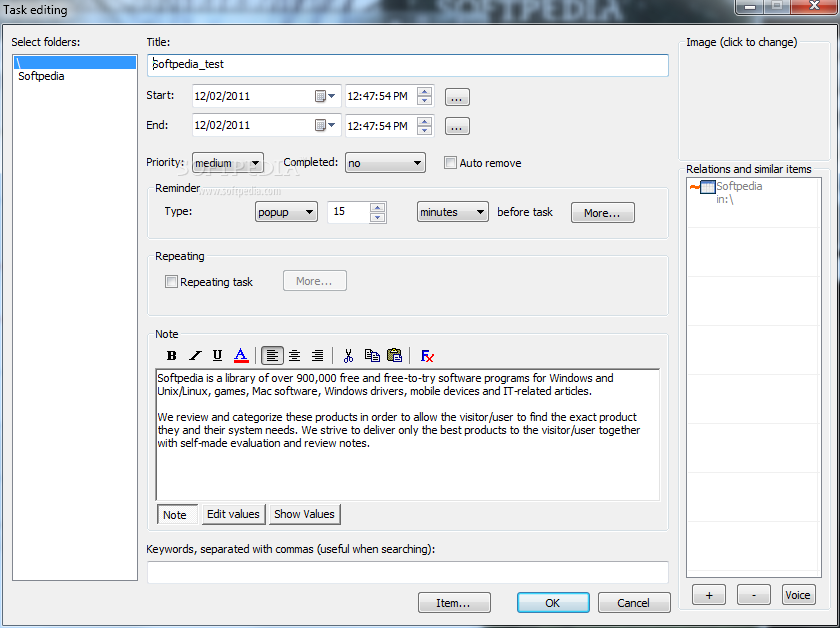
Task: Remove a relation with minus button
Action: (754, 595)
